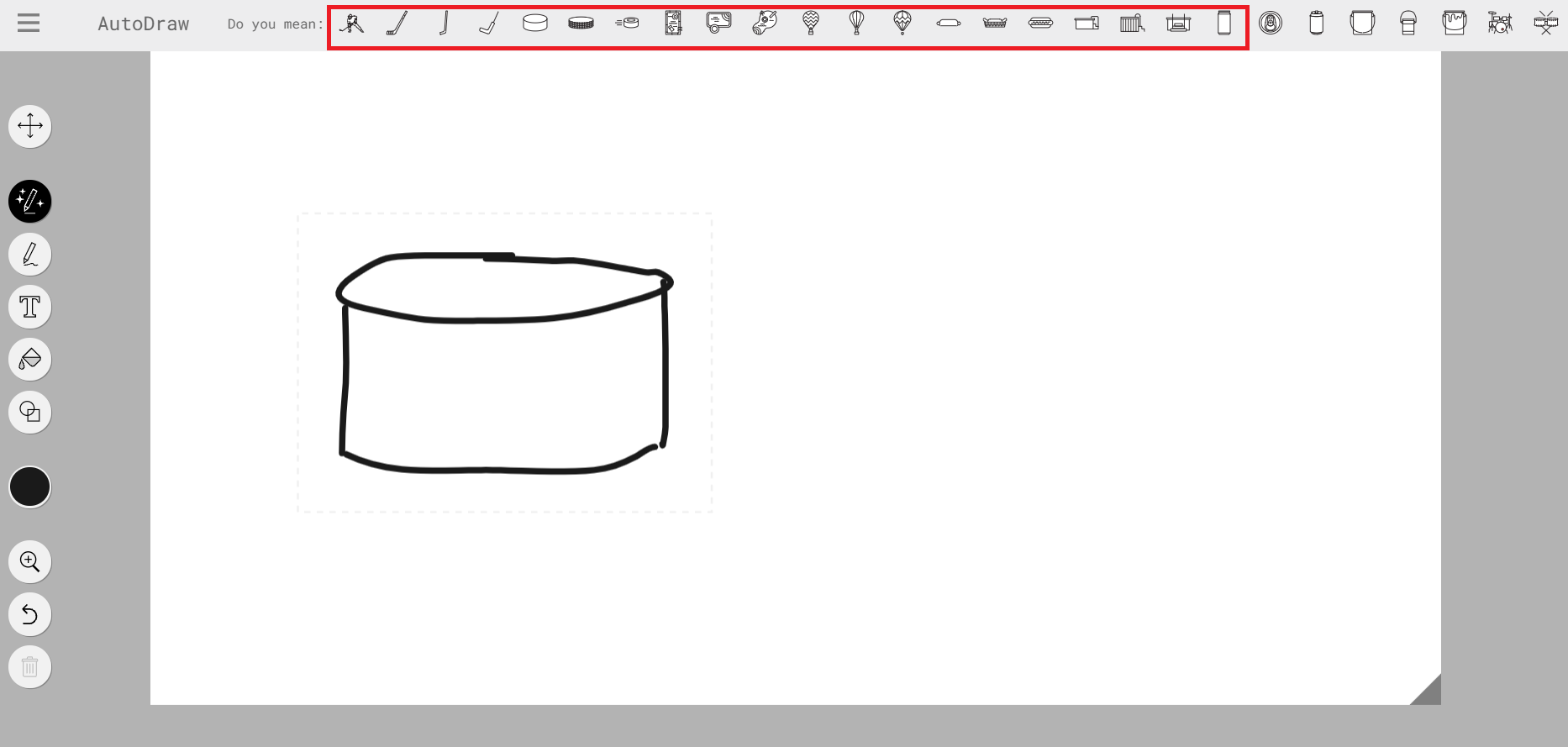Activate the AutoDraw magic pencil tool
1568x747 pixels.
[30, 202]
